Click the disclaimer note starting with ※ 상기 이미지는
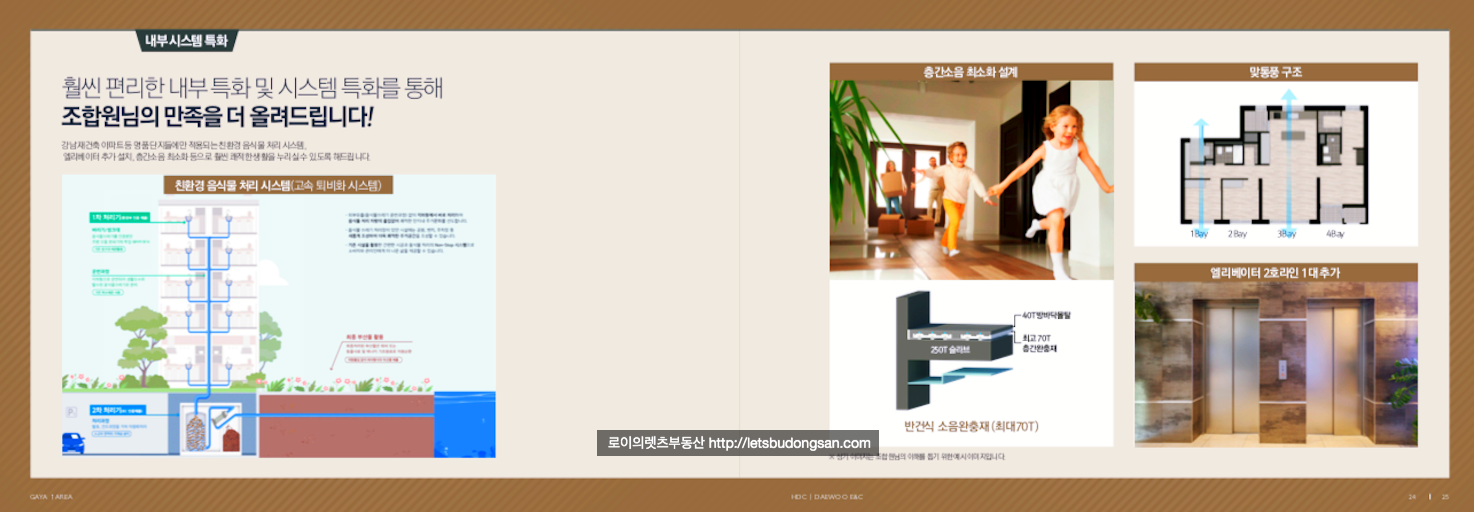The width and height of the screenshot is (1474, 512). pyautogui.click(x=917, y=457)
